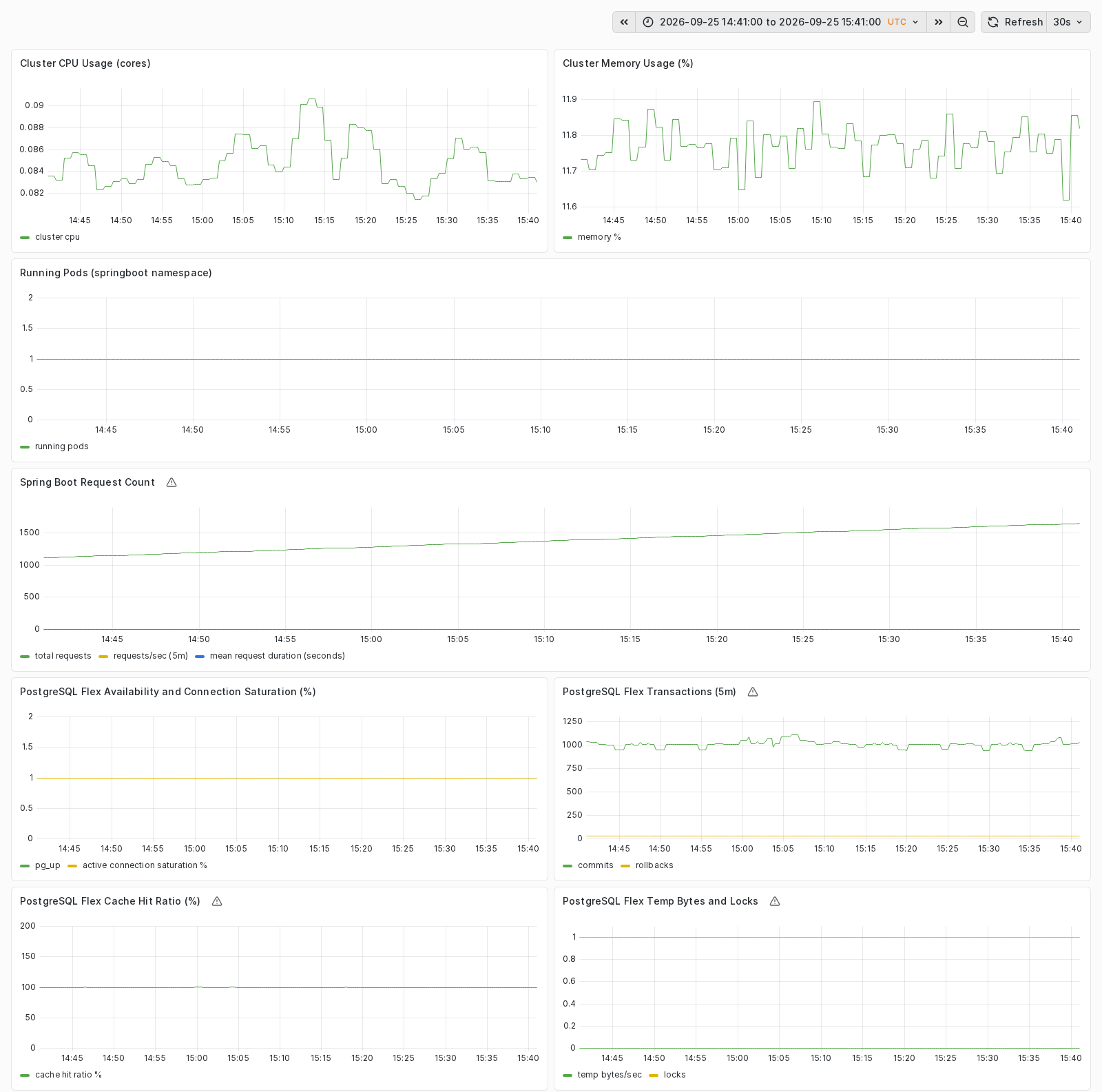Open the time range picker
The image size is (1102, 1092).
780,22
